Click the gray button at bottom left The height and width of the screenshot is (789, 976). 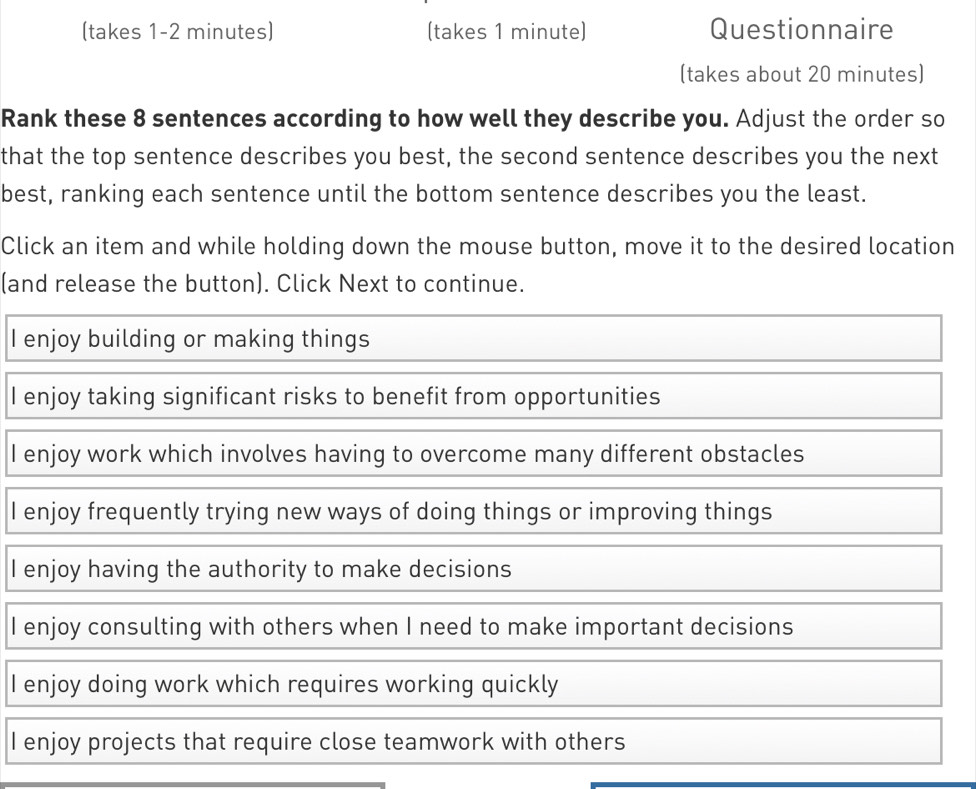[x=190, y=786]
